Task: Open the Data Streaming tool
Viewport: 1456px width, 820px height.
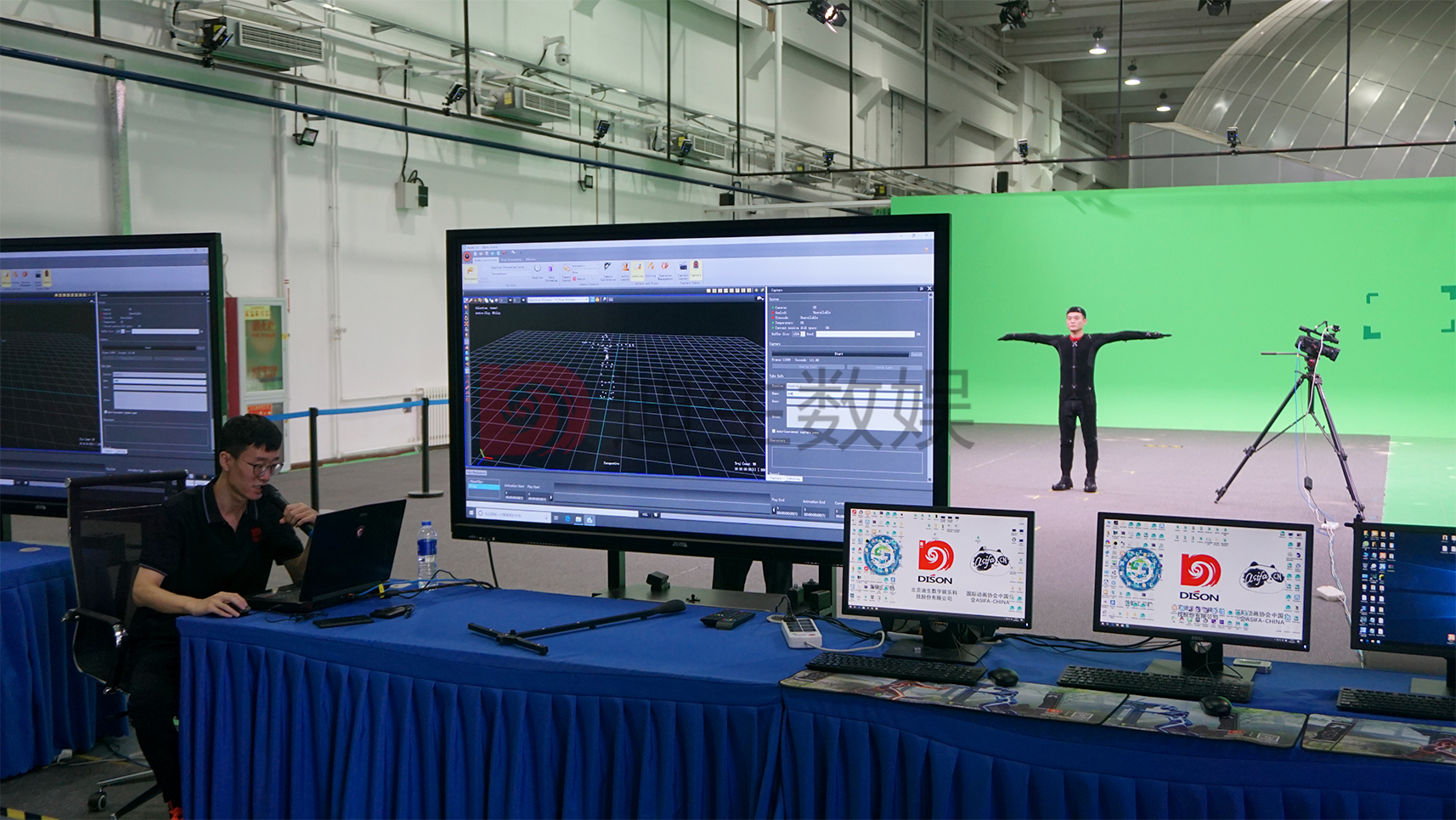Action: 551,273
